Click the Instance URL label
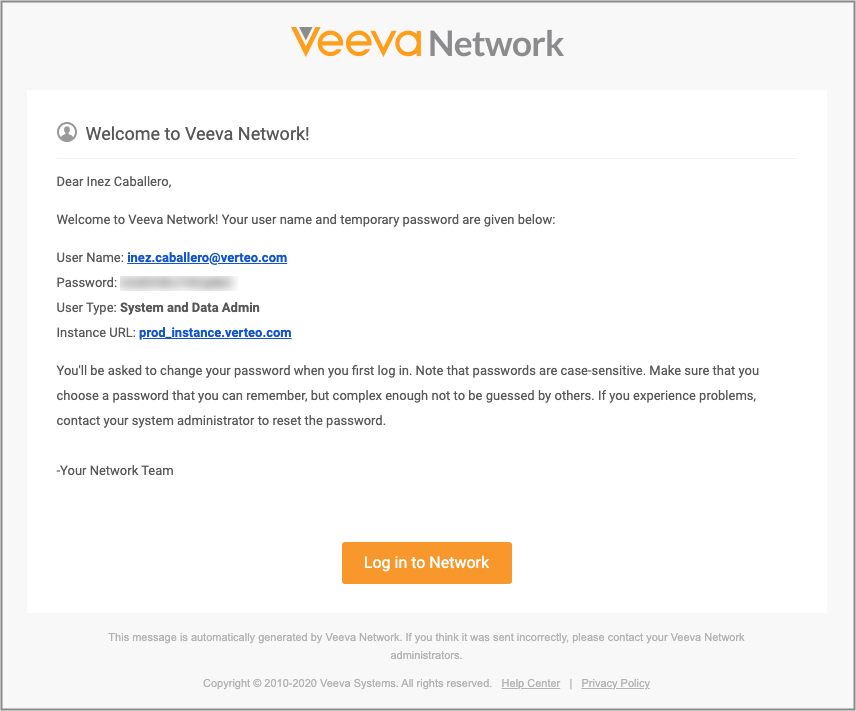Image resolution: width=856 pixels, height=711 pixels. point(96,333)
